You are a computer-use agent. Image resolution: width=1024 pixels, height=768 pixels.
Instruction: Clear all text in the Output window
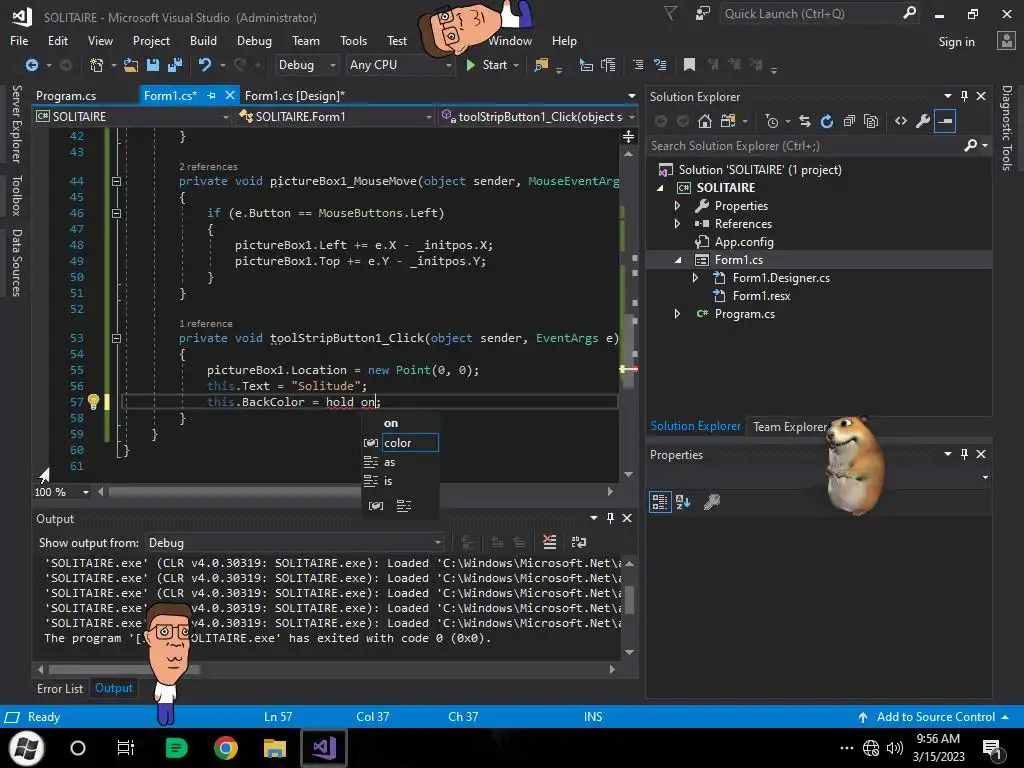(550, 542)
